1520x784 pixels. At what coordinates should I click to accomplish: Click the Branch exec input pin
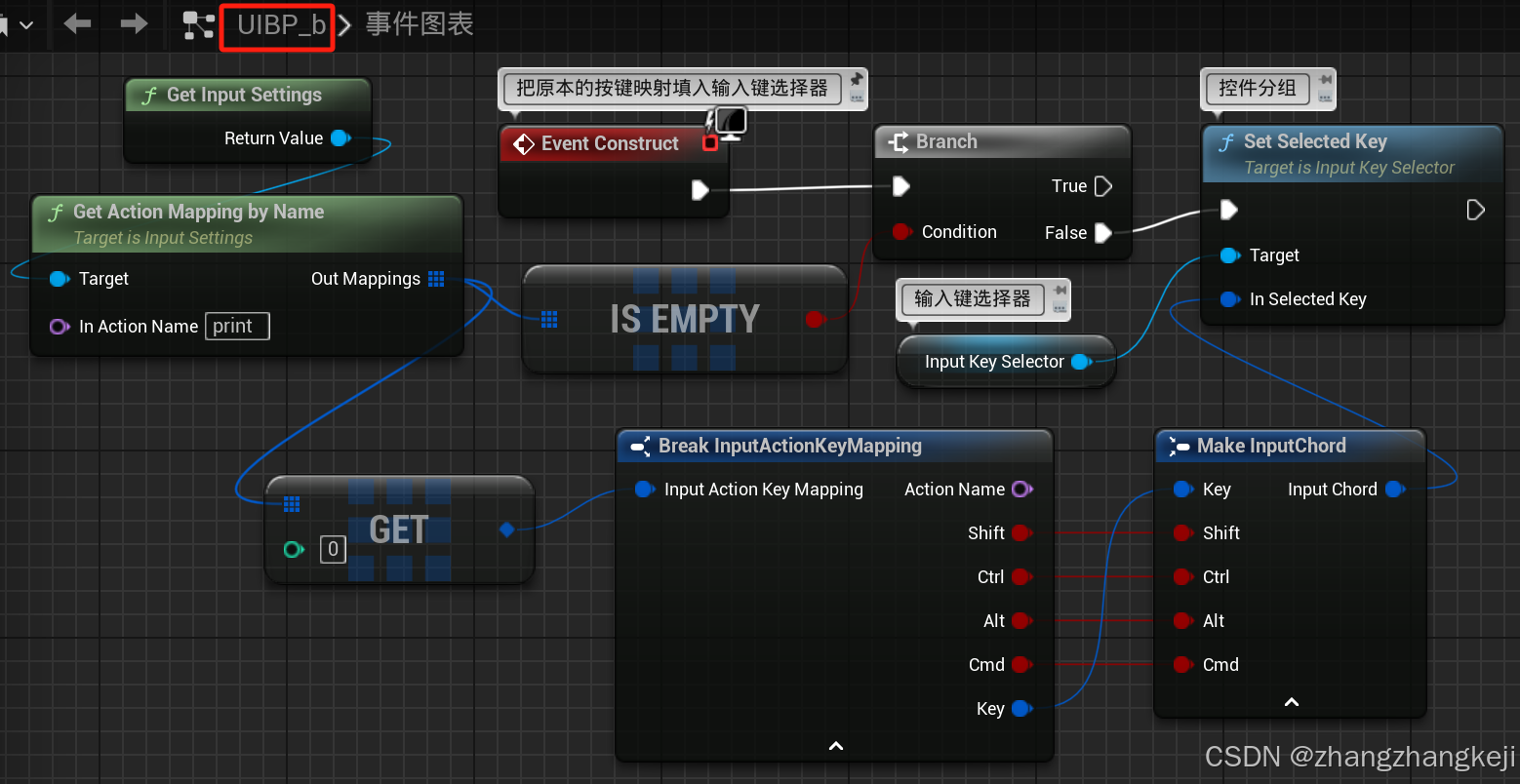[901, 186]
